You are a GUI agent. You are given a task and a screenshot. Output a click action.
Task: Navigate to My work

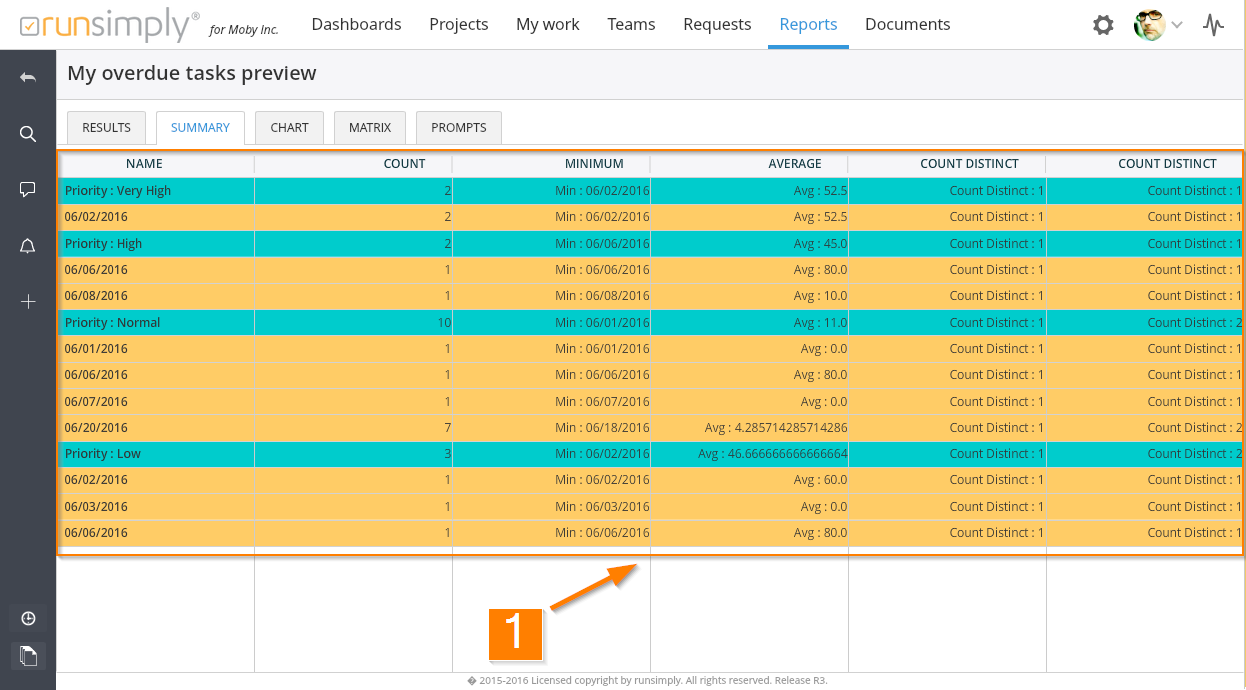[547, 24]
